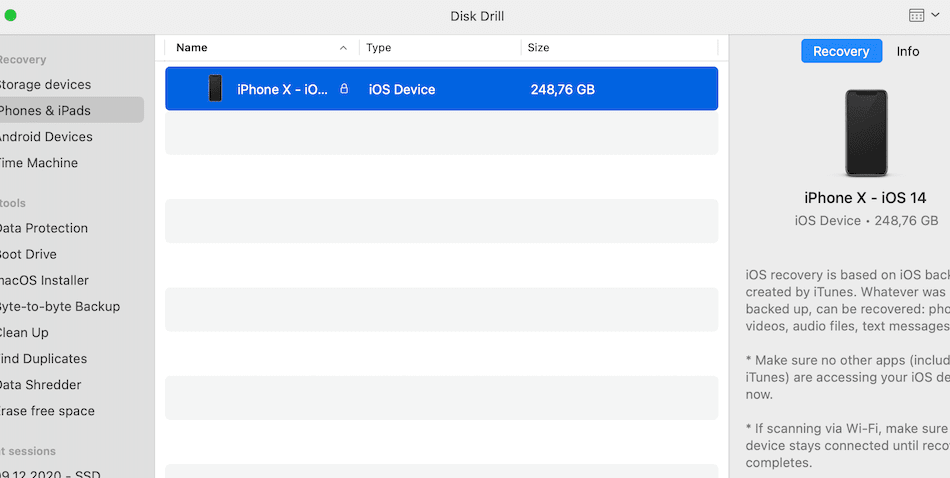Click the lock icon on iPhone X row
Viewport: 950px width, 478px height.
[x=344, y=89]
